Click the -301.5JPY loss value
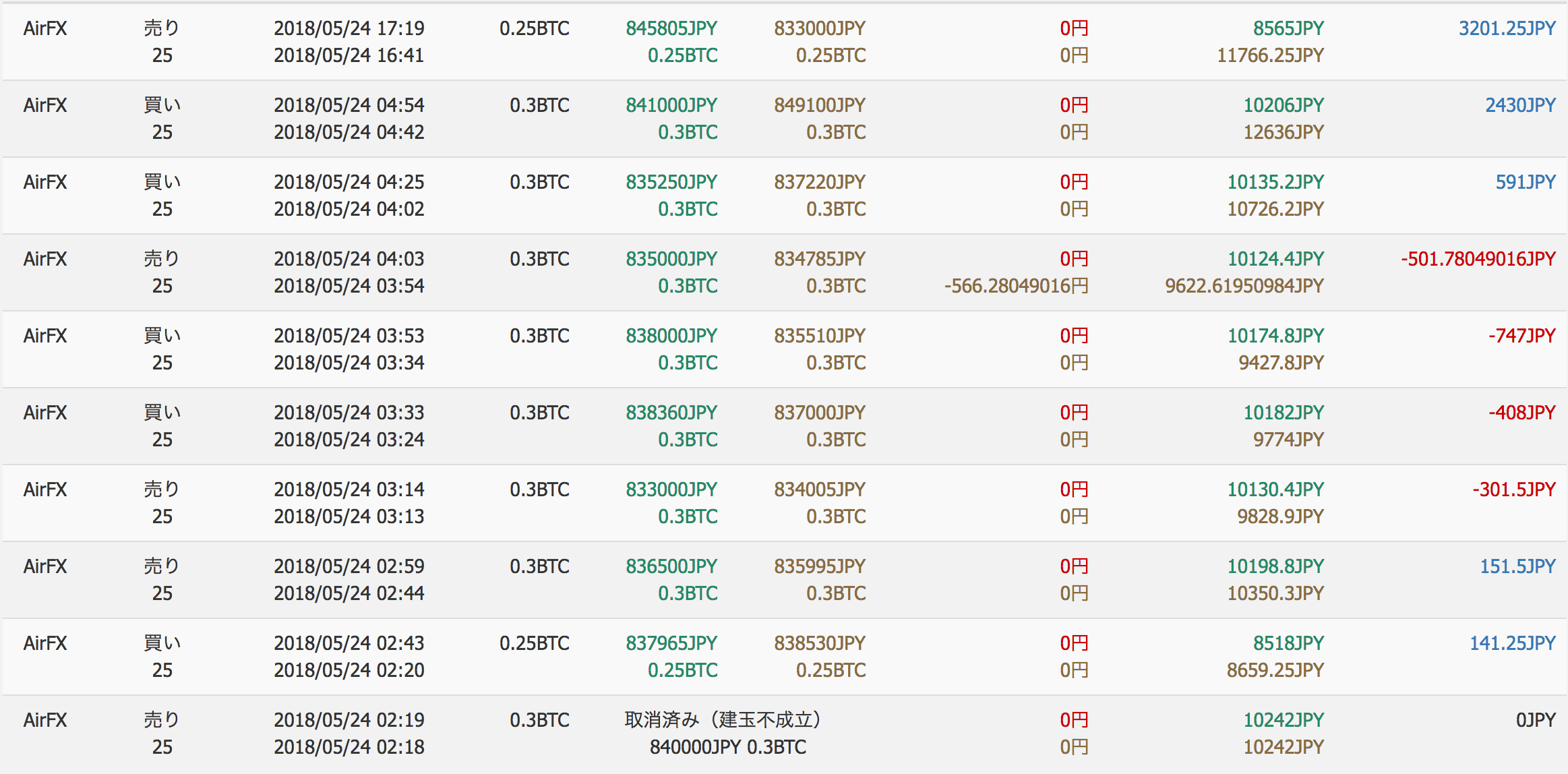 click(1513, 489)
